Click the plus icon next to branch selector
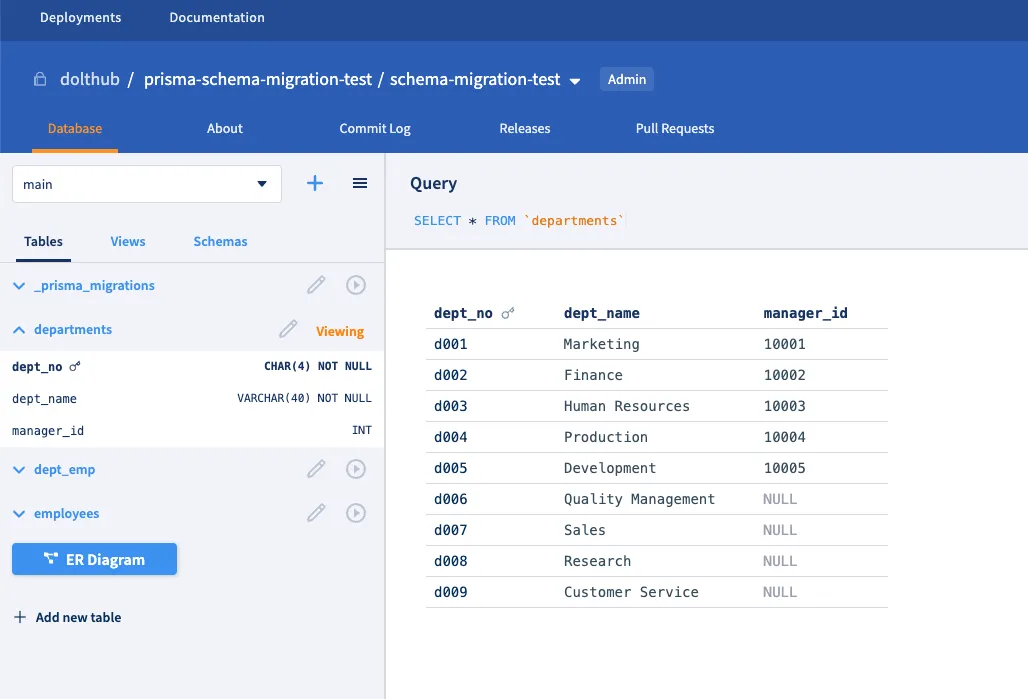 pos(315,184)
